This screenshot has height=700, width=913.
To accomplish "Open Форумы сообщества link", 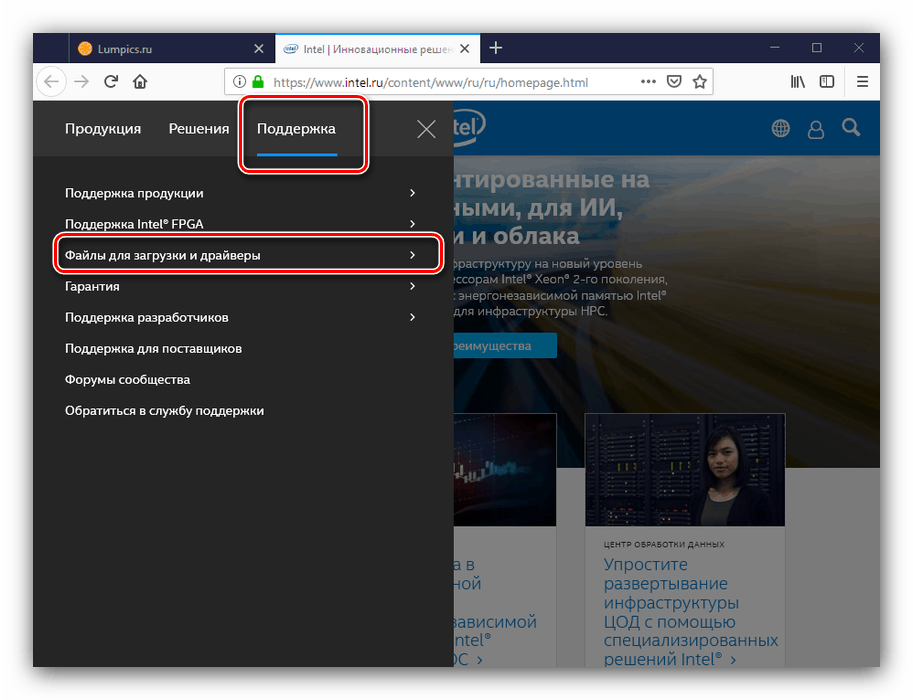I will pos(128,380).
